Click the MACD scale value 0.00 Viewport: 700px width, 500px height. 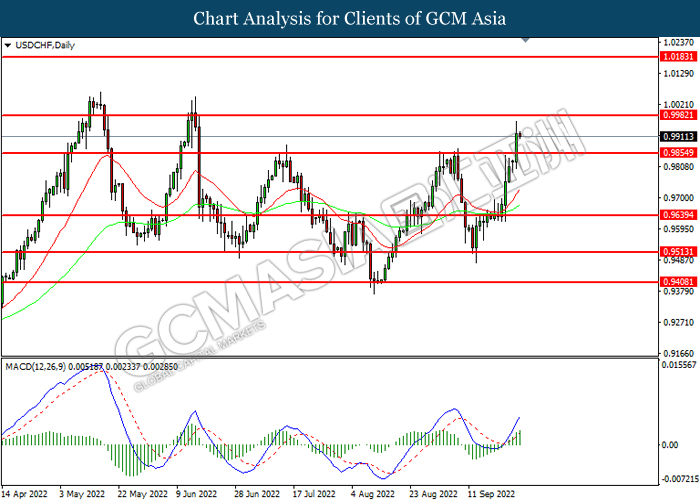pyautogui.click(x=670, y=445)
